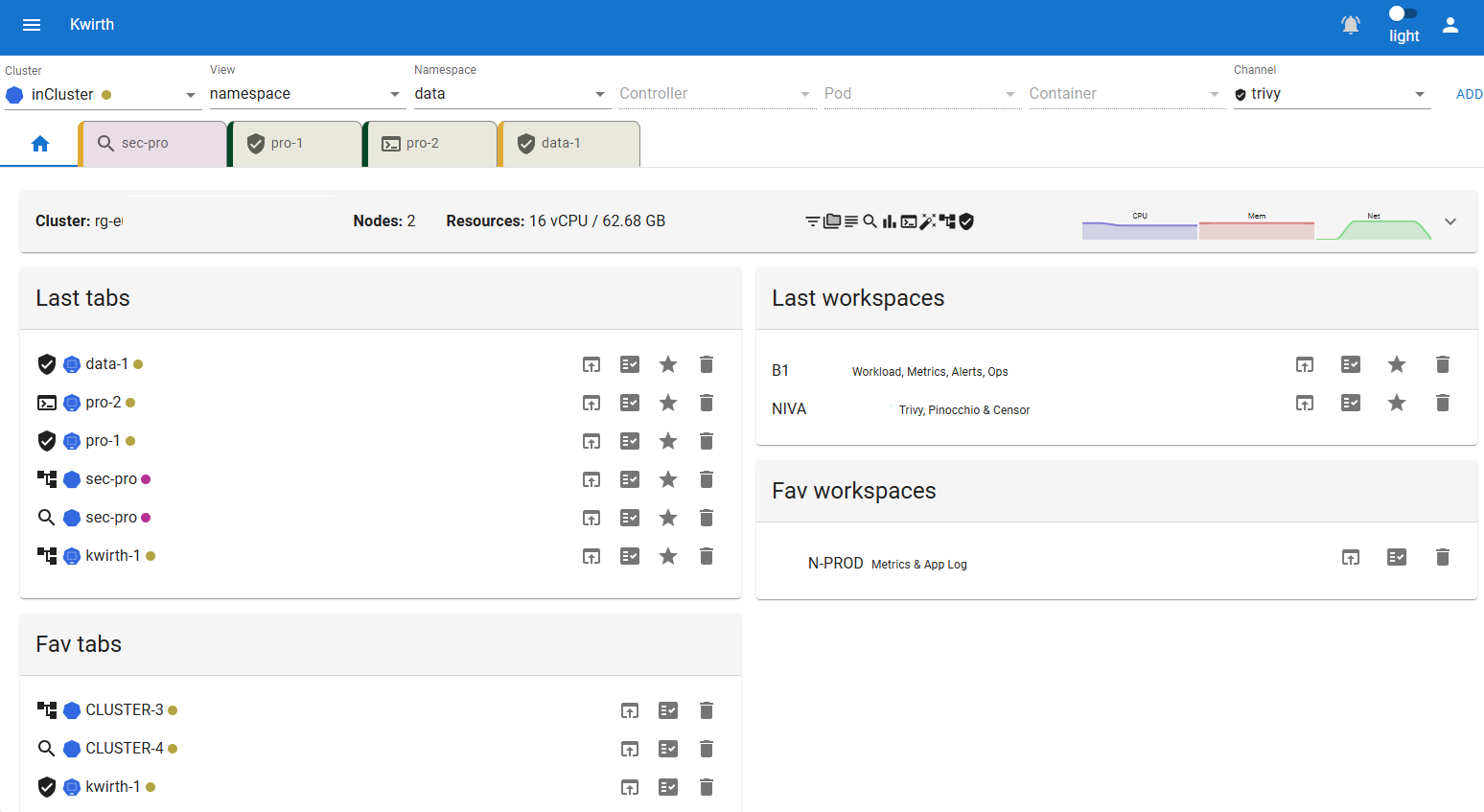Favorite the pro-1 tab with star
This screenshot has width=1484, height=812.
[668, 441]
